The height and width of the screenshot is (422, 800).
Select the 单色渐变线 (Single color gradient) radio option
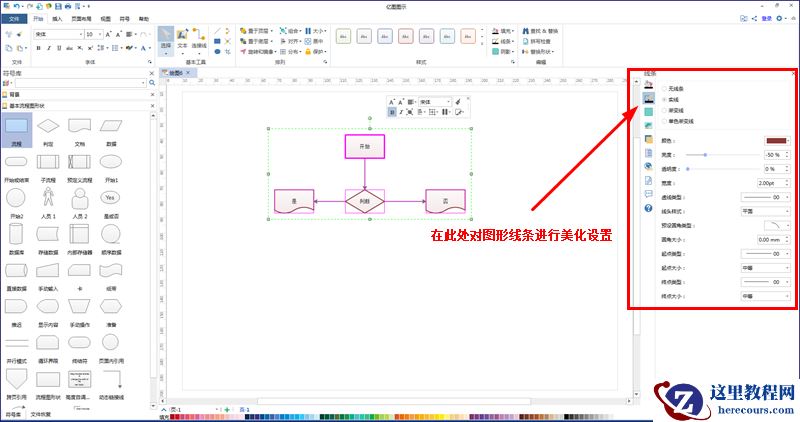(x=664, y=121)
